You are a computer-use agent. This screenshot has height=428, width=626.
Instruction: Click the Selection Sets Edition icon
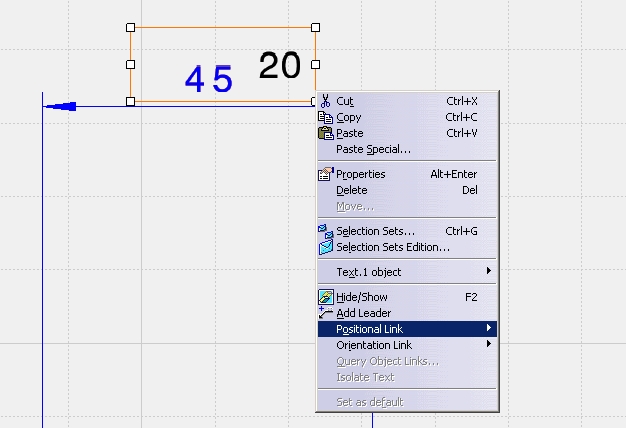coord(326,247)
